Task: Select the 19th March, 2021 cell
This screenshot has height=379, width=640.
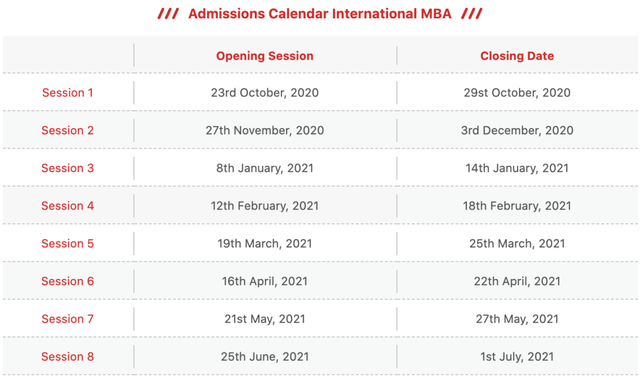Action: 264,244
